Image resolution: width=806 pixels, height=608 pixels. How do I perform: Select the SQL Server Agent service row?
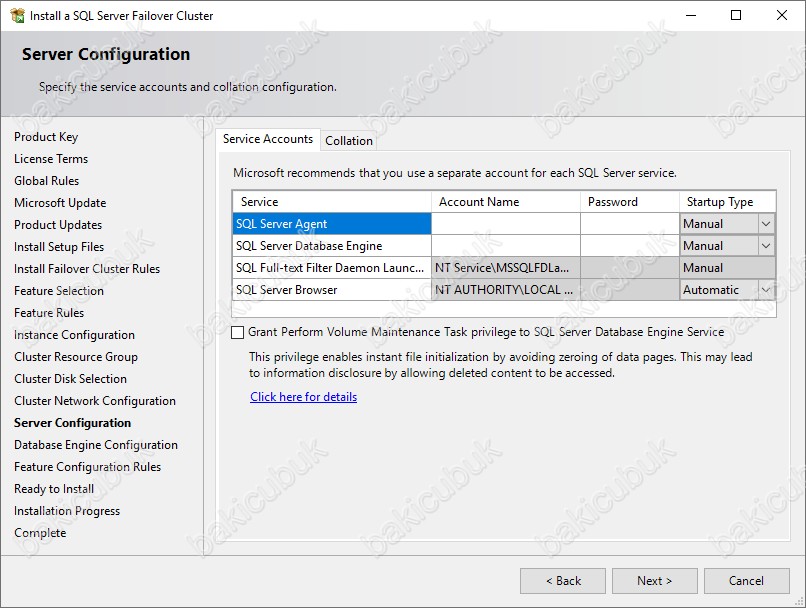pos(332,224)
